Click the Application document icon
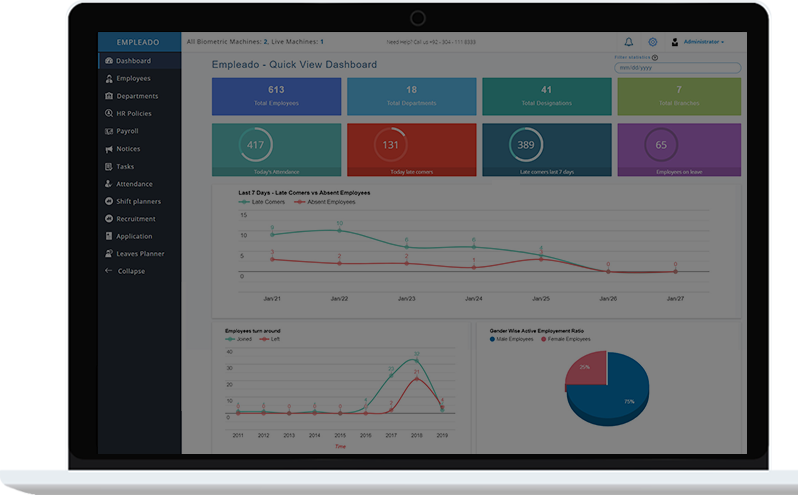Image resolution: width=798 pixels, height=495 pixels. 108,236
